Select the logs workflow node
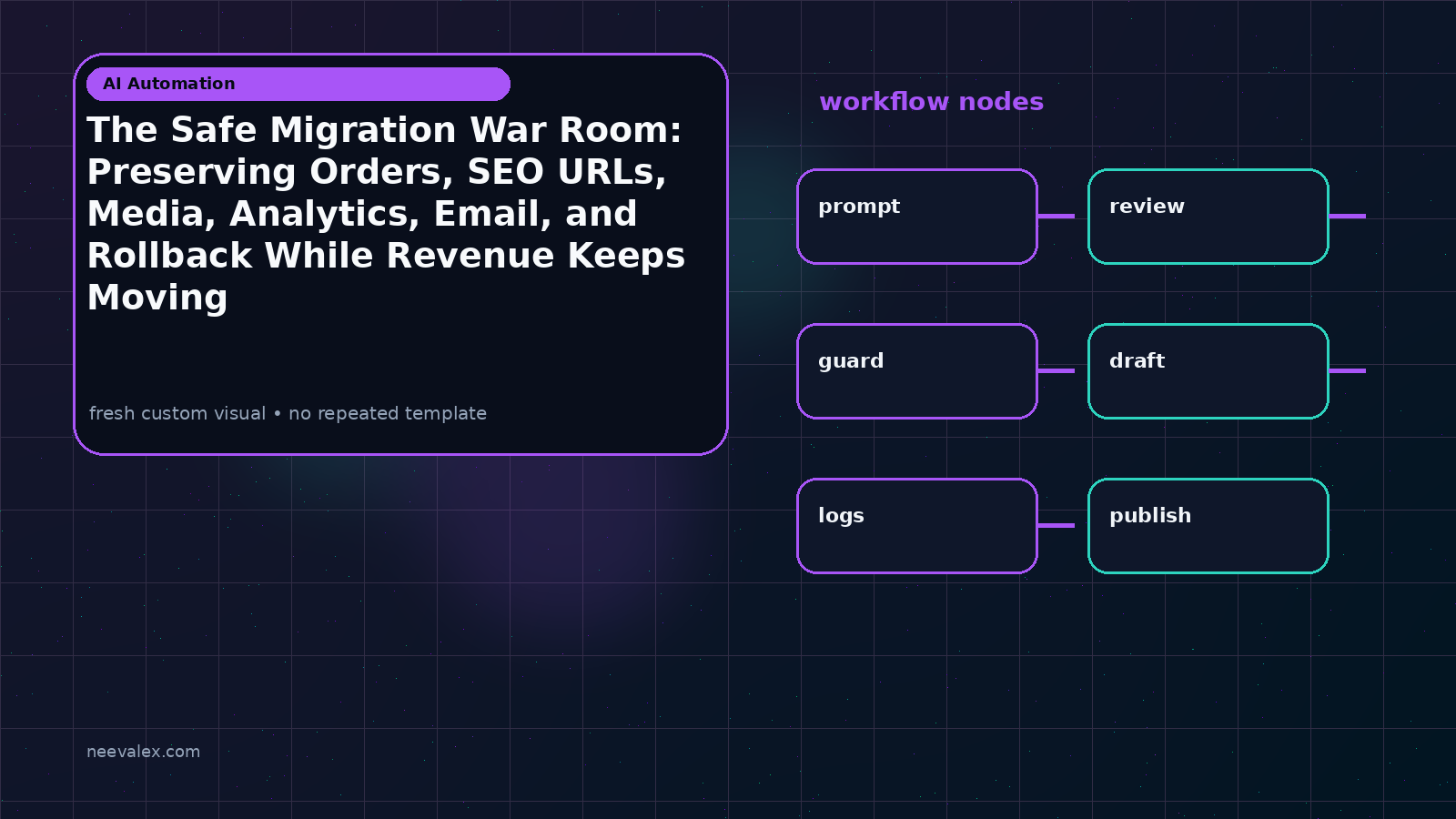This screenshot has height=819, width=1456. point(917,526)
